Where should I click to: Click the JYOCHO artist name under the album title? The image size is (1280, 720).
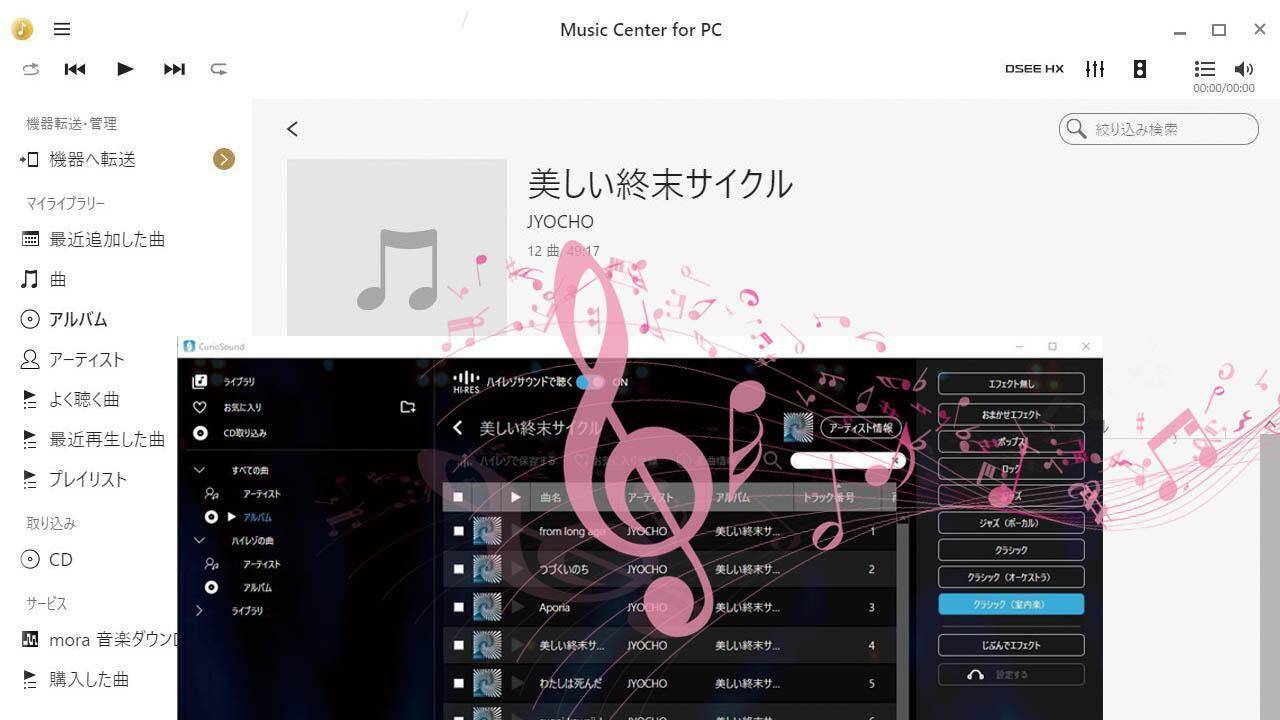pyautogui.click(x=560, y=222)
